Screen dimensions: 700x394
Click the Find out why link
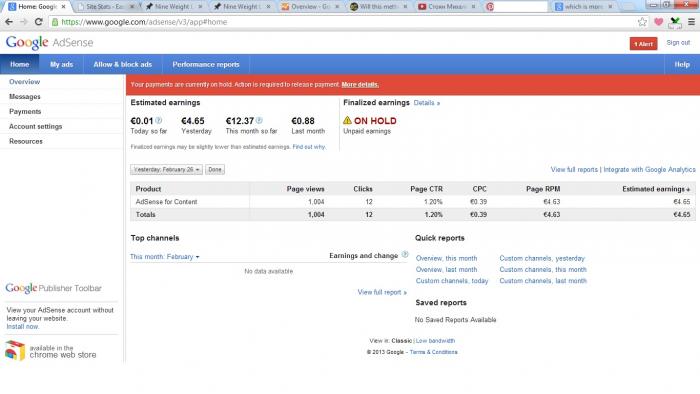pyautogui.click(x=309, y=147)
